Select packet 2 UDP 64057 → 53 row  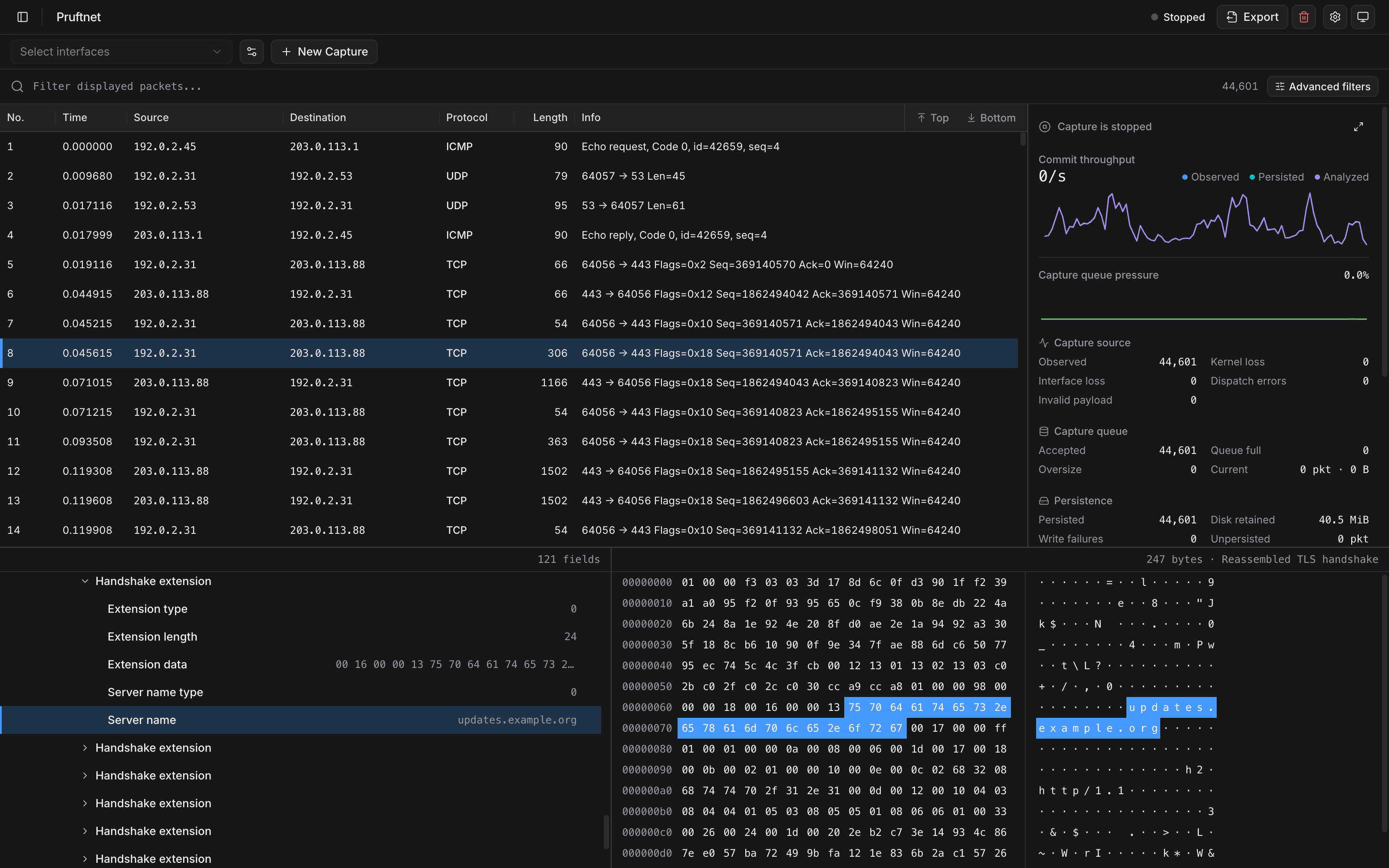coord(509,176)
